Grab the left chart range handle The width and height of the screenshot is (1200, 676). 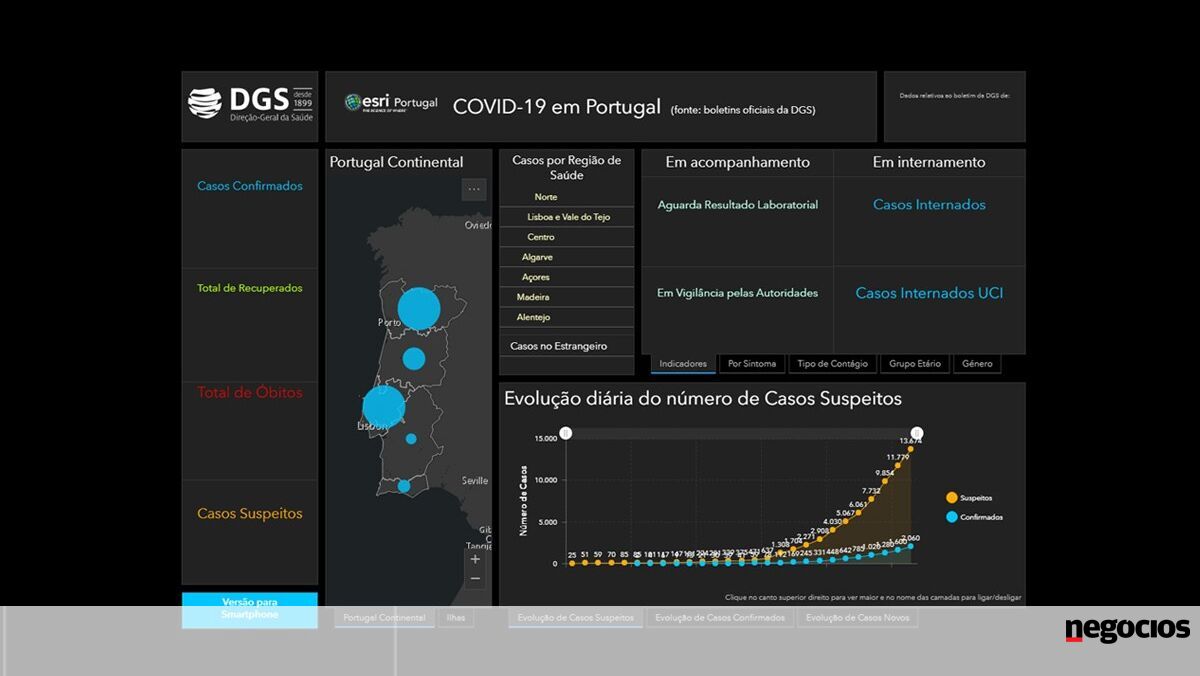pyautogui.click(x=566, y=433)
